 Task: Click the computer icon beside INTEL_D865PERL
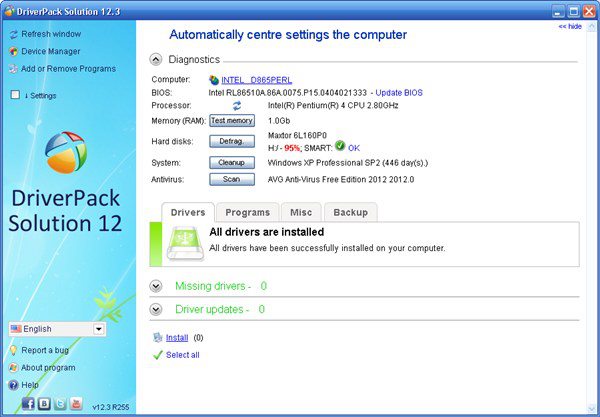point(214,80)
